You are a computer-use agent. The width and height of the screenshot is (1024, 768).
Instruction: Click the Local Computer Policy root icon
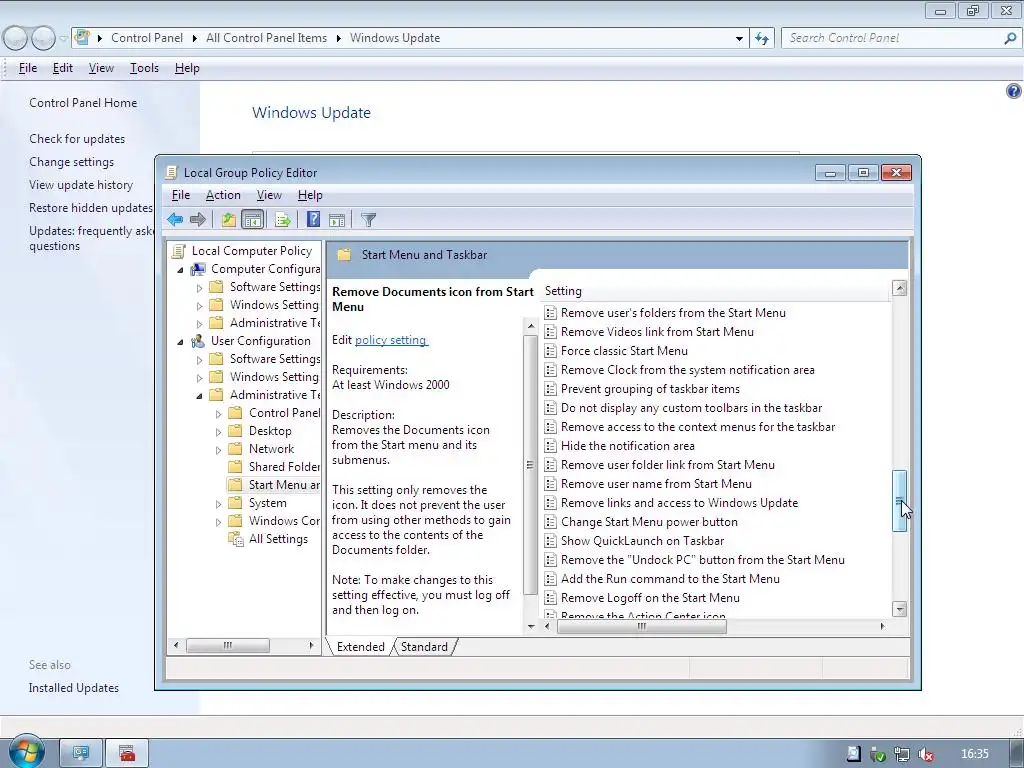tap(178, 251)
